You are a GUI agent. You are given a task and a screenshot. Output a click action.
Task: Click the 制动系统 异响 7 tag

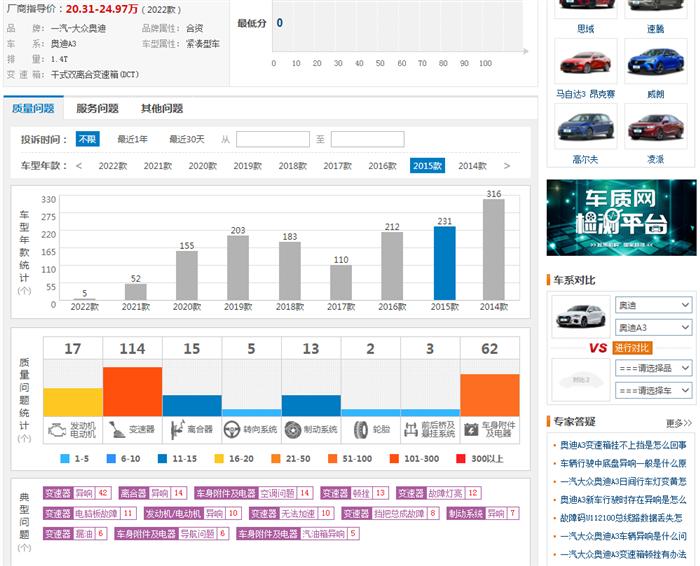pyautogui.click(x=483, y=513)
